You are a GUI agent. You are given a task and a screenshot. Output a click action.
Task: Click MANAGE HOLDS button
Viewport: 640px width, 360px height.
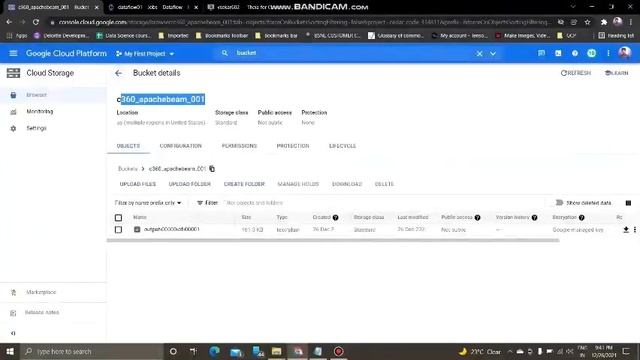tap(298, 184)
